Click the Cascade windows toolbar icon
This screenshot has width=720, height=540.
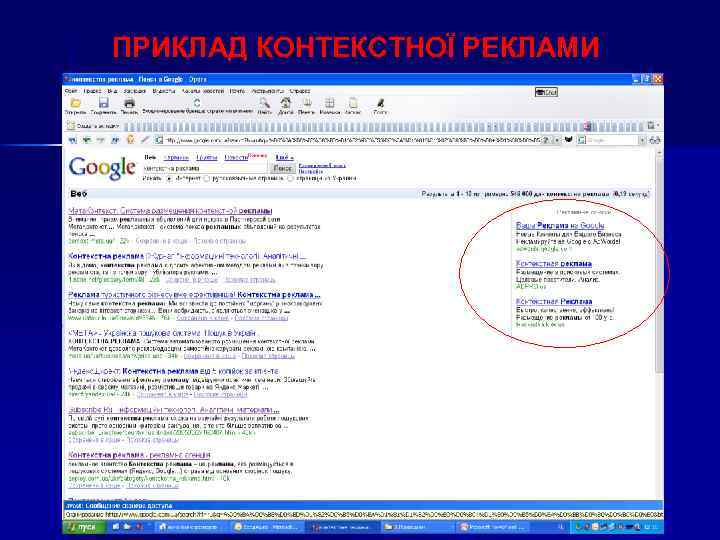(x=353, y=103)
